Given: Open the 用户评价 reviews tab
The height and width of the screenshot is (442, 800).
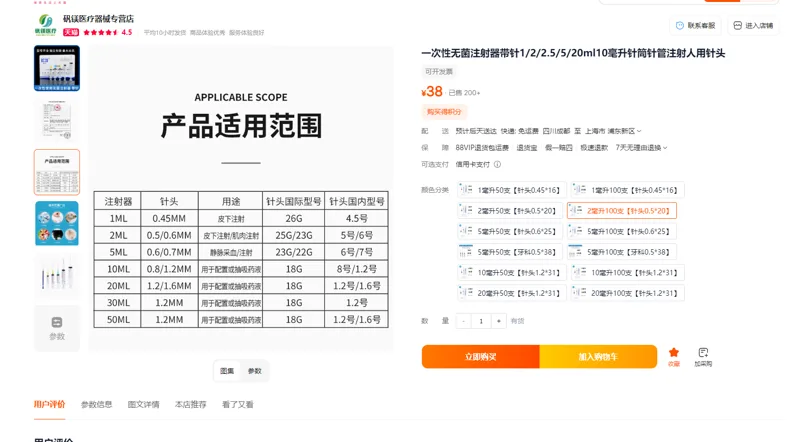Looking at the screenshot, I should (x=49, y=404).
